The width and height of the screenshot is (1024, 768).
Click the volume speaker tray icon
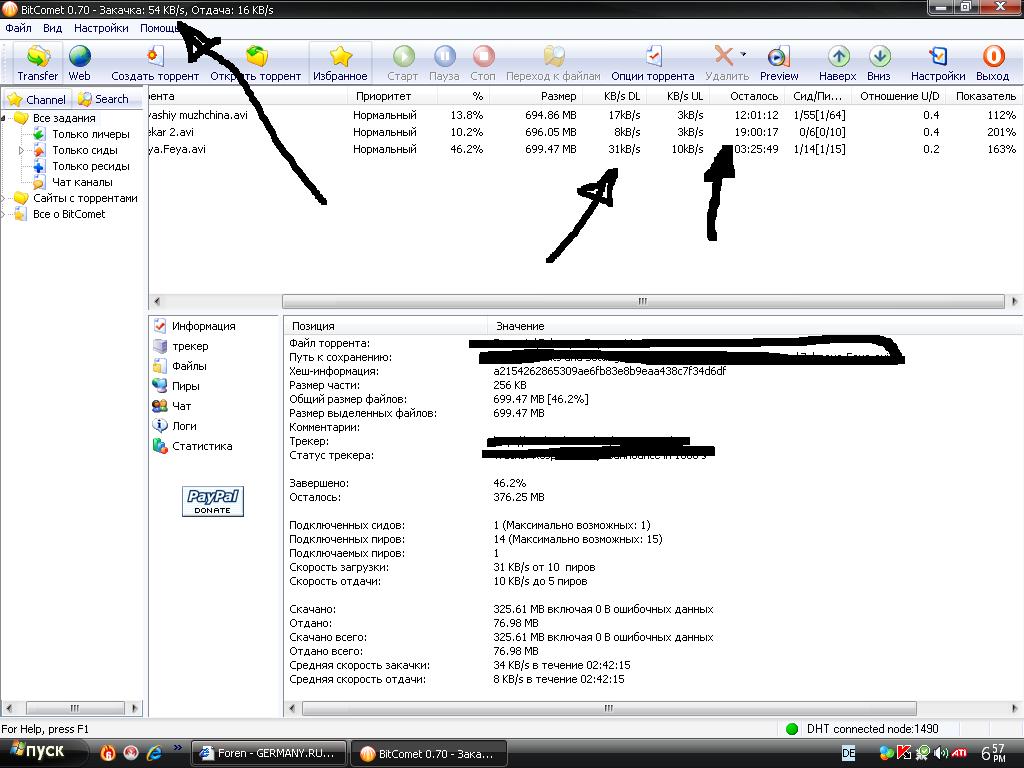(941, 753)
